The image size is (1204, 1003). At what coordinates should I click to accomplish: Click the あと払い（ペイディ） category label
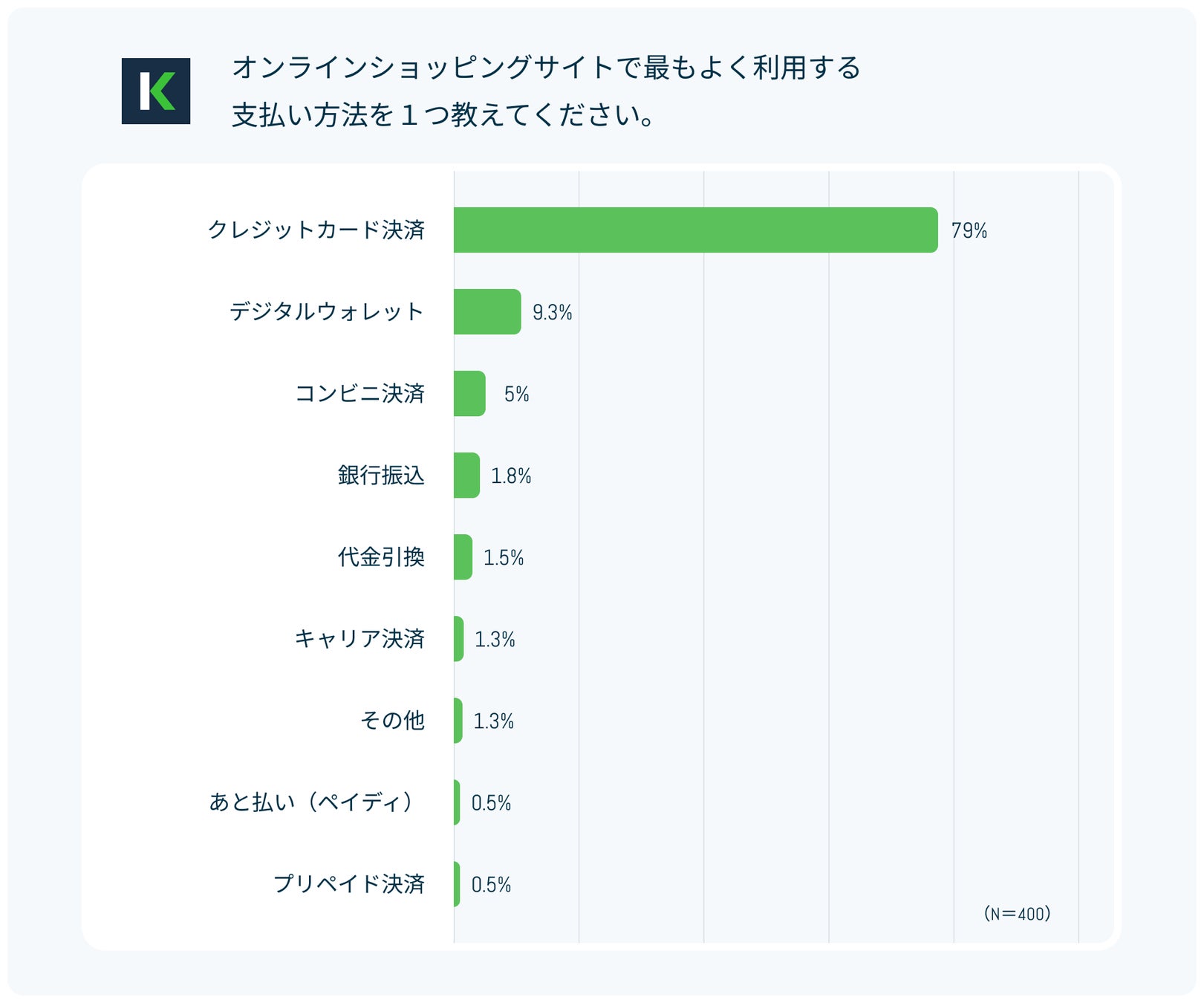click(312, 802)
